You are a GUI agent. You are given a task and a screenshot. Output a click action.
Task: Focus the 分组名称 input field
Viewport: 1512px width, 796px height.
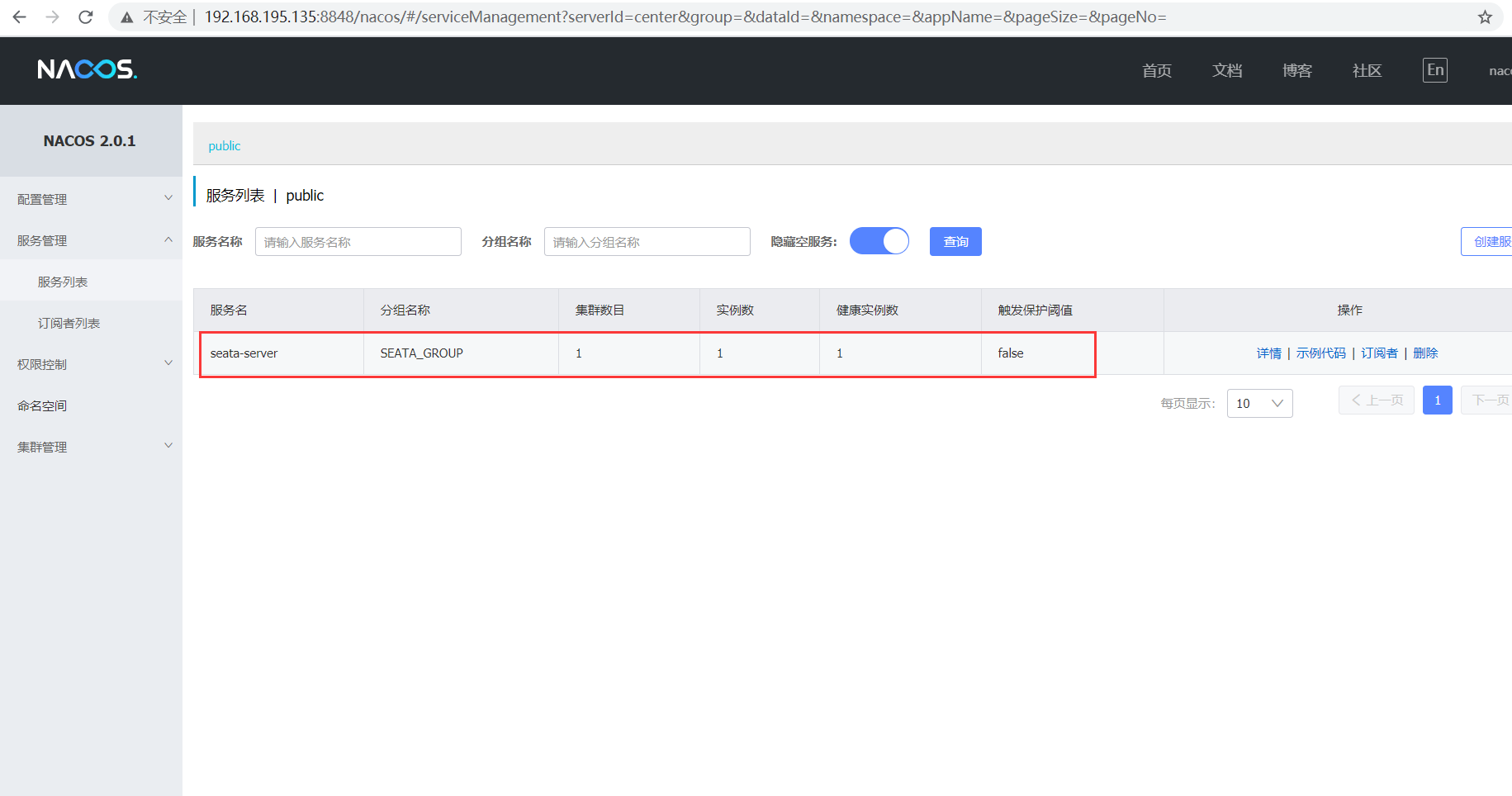[x=647, y=241]
